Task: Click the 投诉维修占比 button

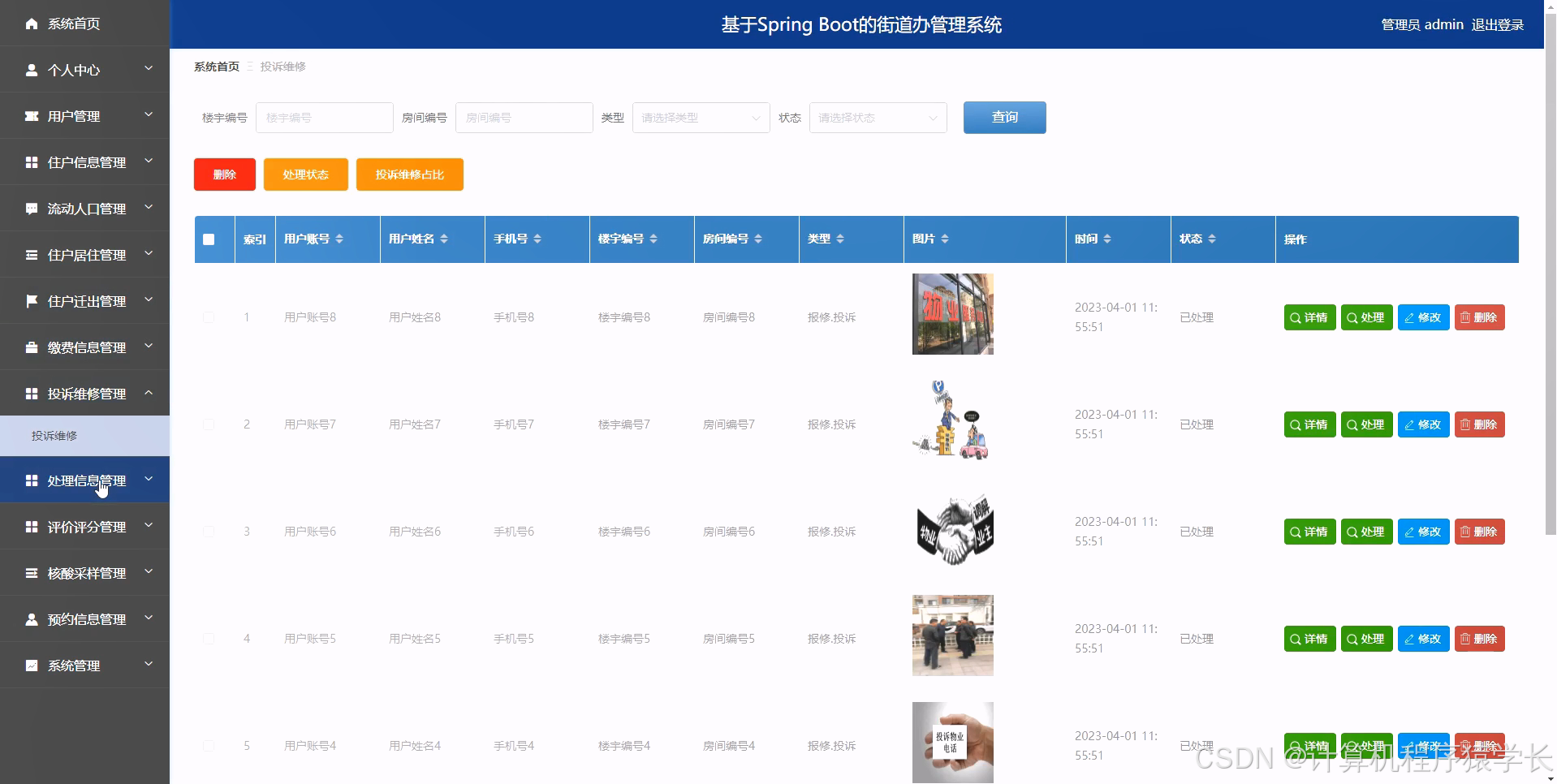Action: (x=409, y=174)
